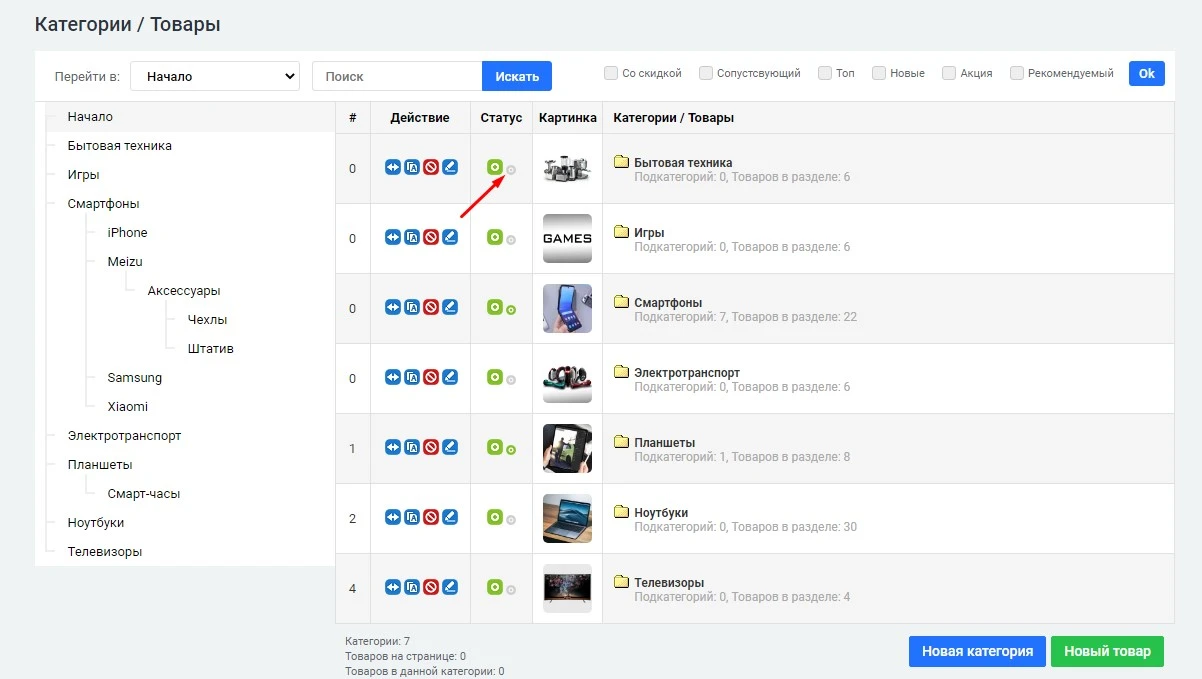This screenshot has height=679, width=1202.
Task: Check the Рекомендуемый filter box
Action: coord(1016,72)
